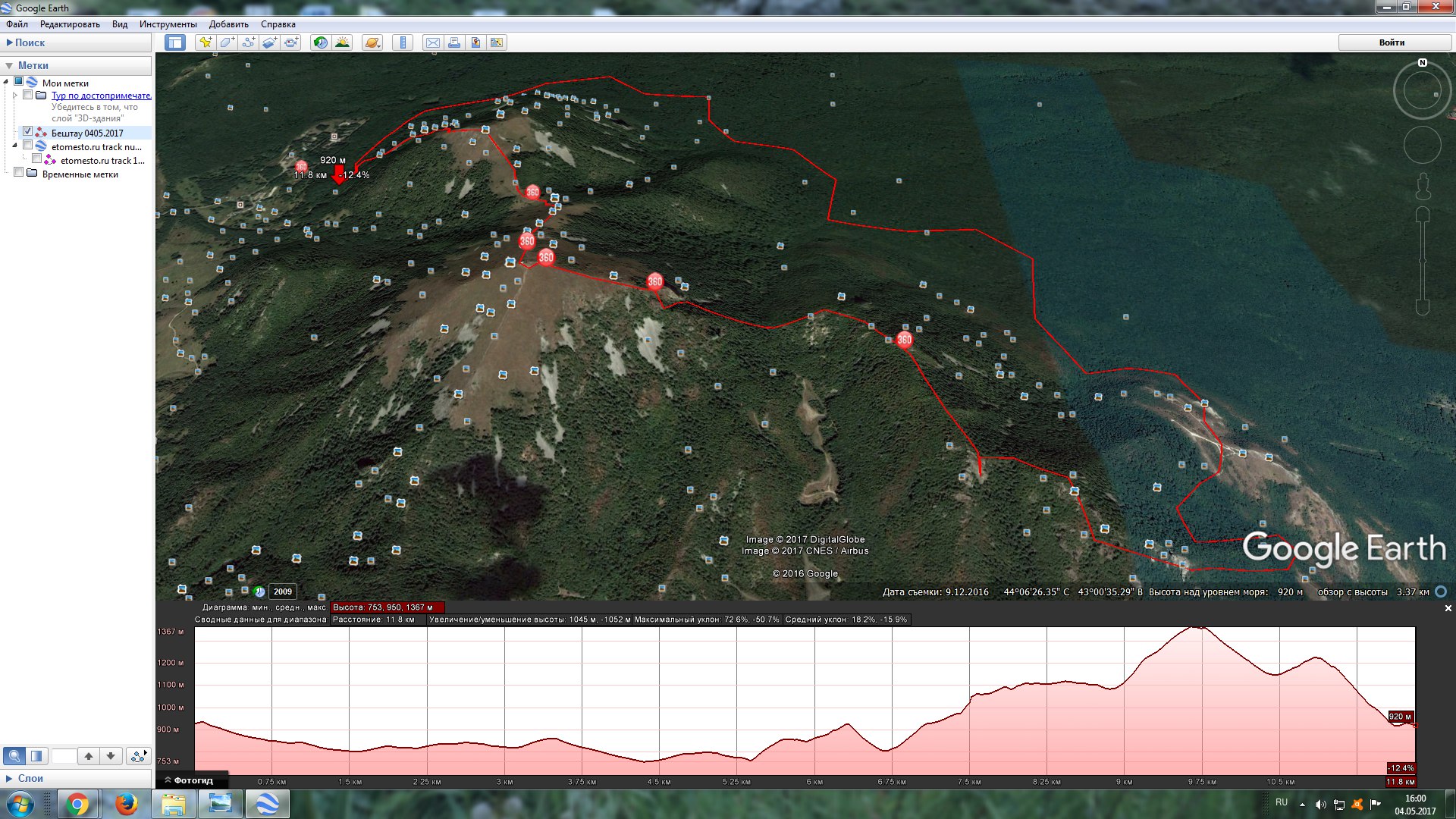This screenshot has width=1456, height=819.
Task: Click the search magnifier icon below Places
Action: click(14, 755)
